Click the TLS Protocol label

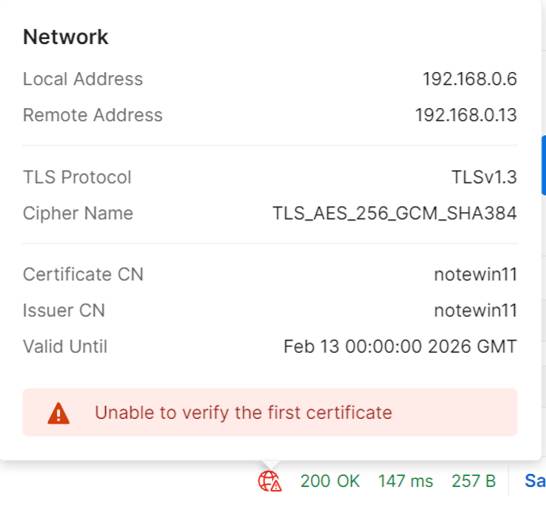click(77, 177)
